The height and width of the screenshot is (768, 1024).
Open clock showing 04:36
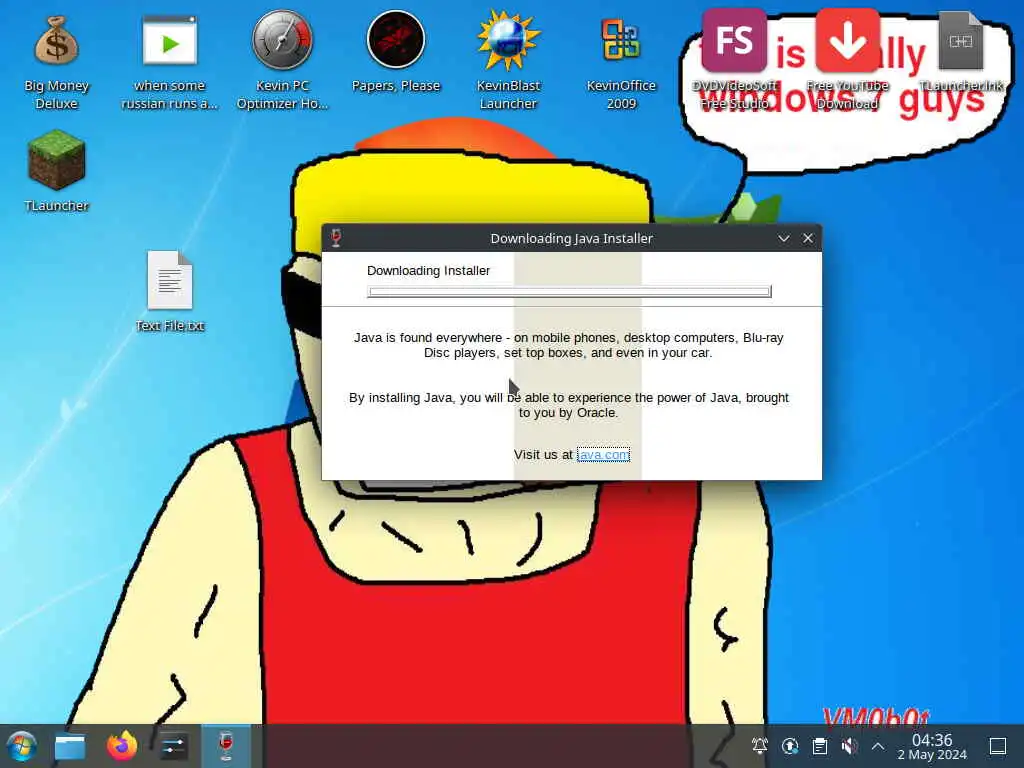click(932, 746)
